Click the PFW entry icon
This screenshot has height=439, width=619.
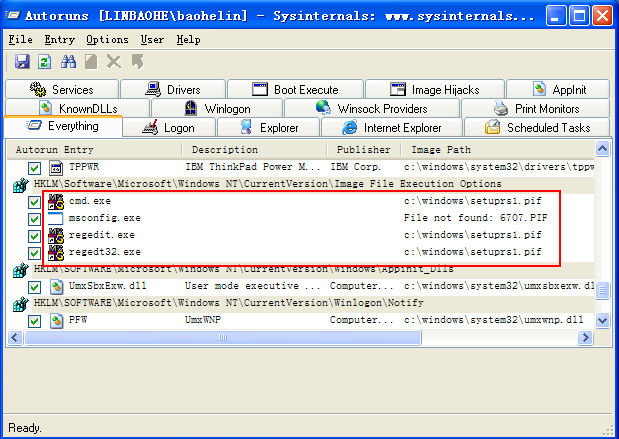pyautogui.click(x=56, y=321)
